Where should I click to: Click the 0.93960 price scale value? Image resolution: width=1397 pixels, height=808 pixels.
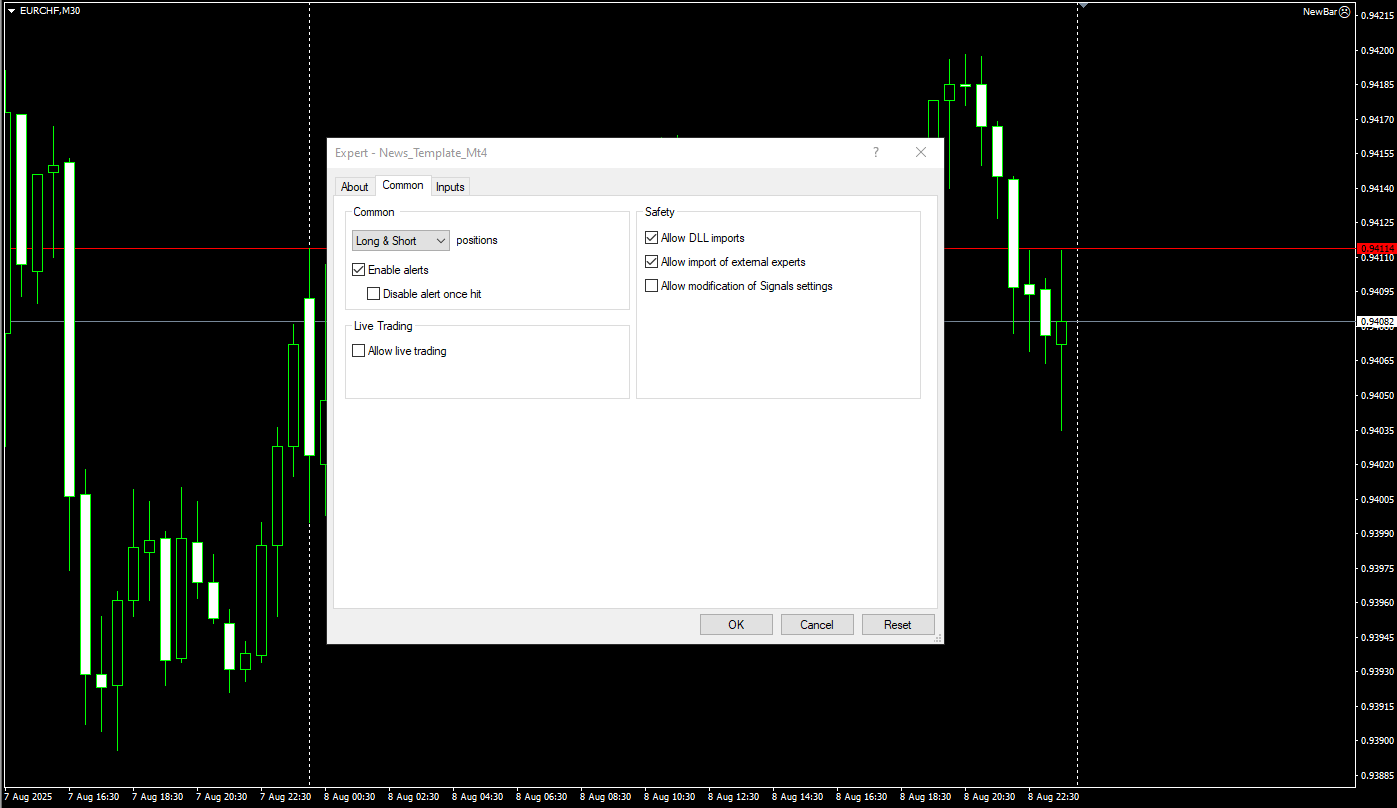(x=1378, y=603)
